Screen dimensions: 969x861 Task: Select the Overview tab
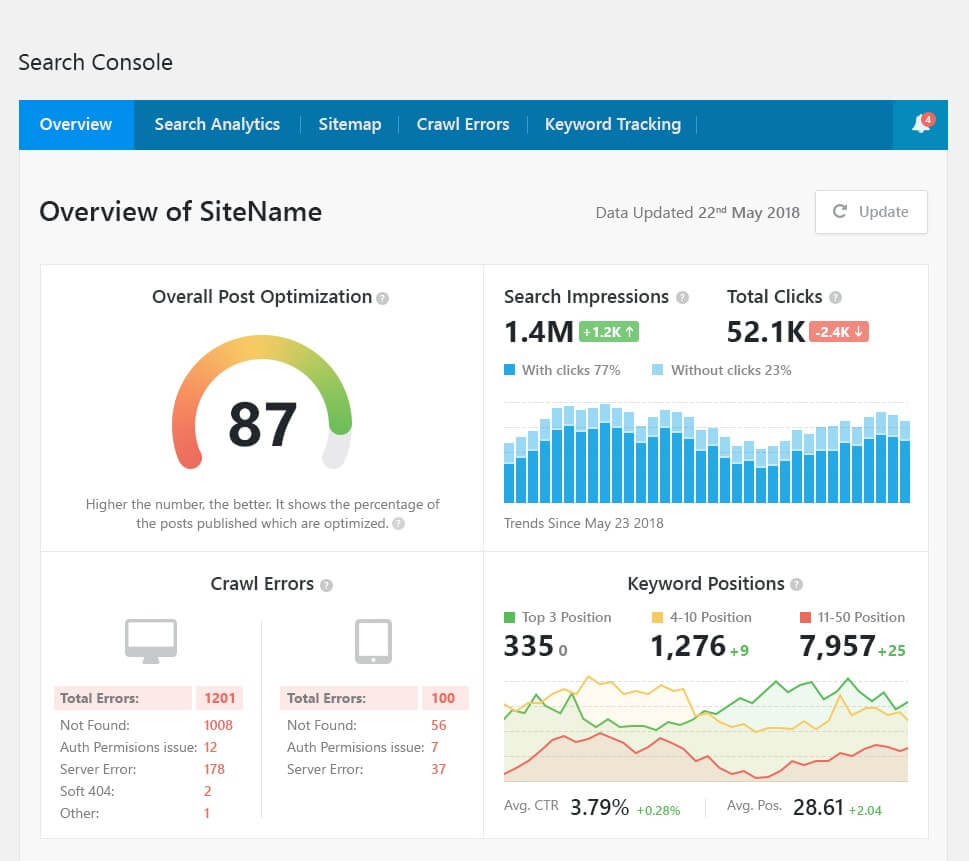76,124
